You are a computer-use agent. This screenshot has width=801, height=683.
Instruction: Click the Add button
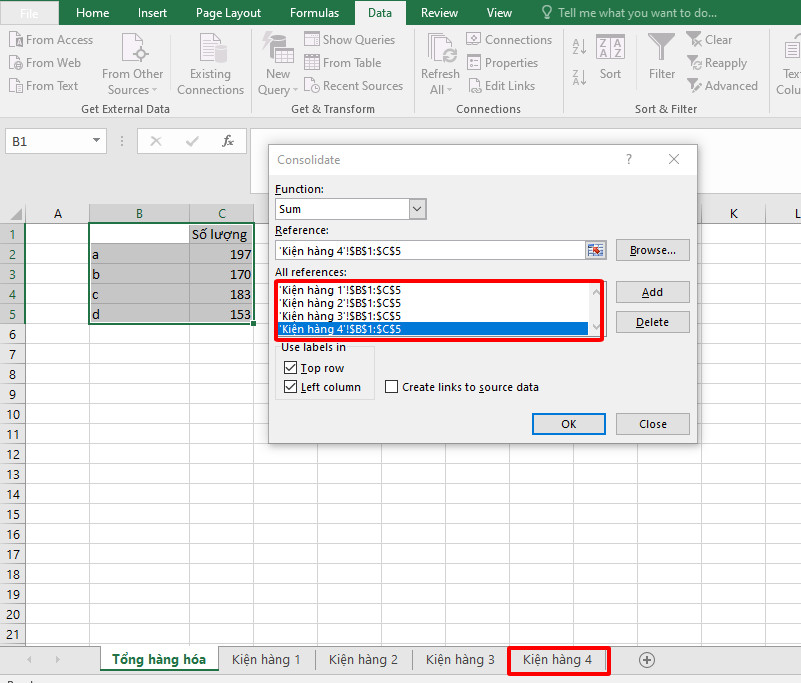point(652,292)
